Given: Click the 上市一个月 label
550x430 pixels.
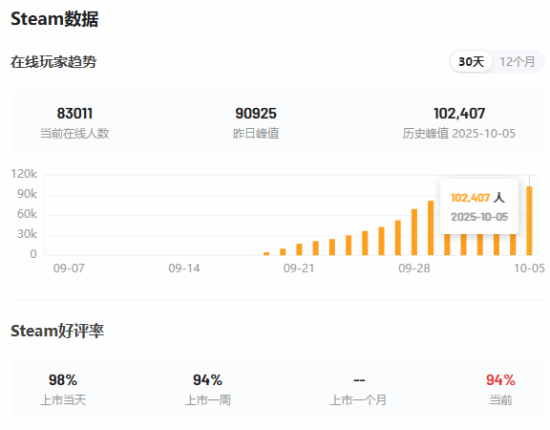Looking at the screenshot, I should pyautogui.click(x=358, y=400).
